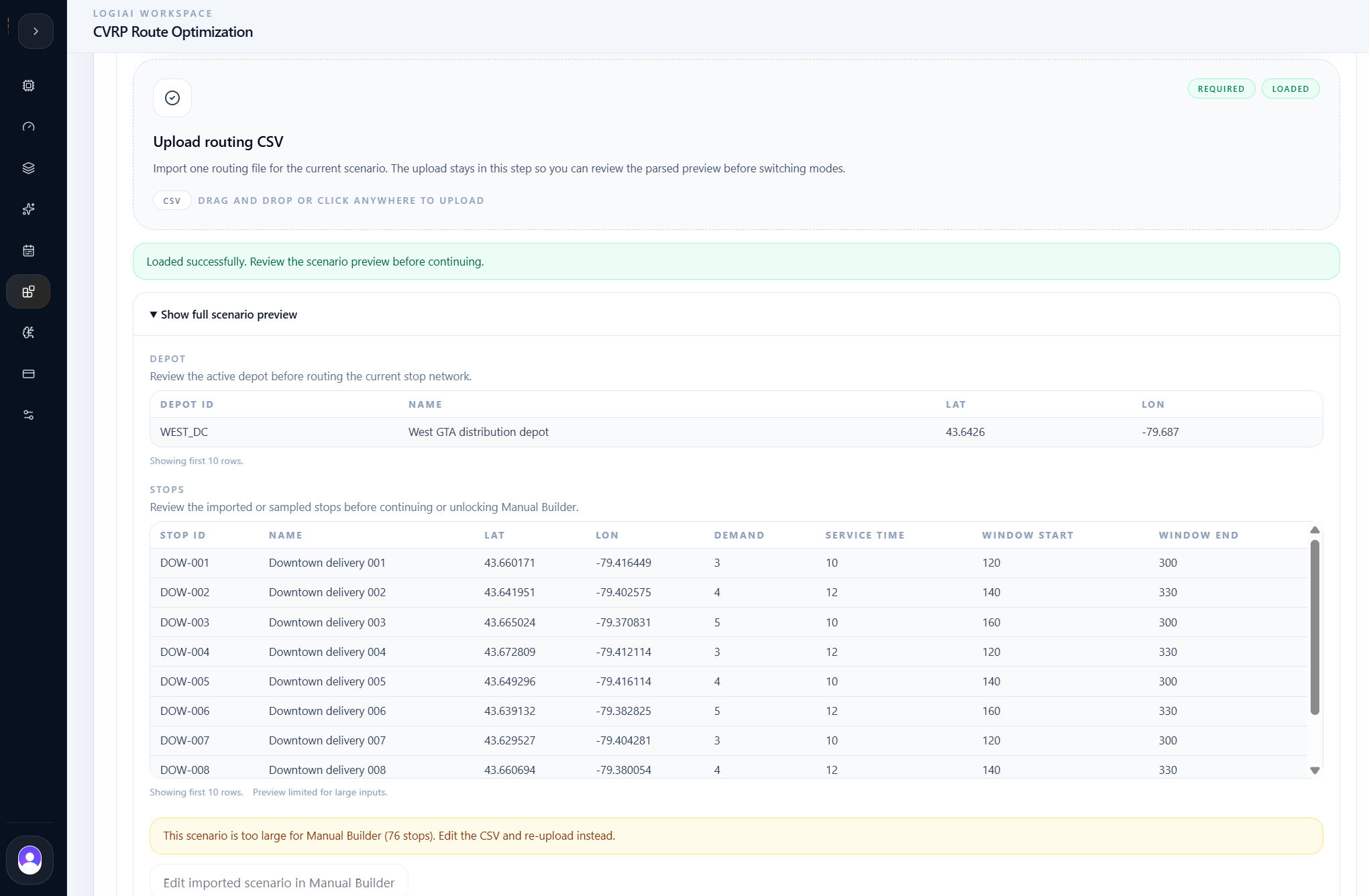1369x896 pixels.
Task: Click Edit imported scenario in Manual Builder
Action: click(278, 883)
